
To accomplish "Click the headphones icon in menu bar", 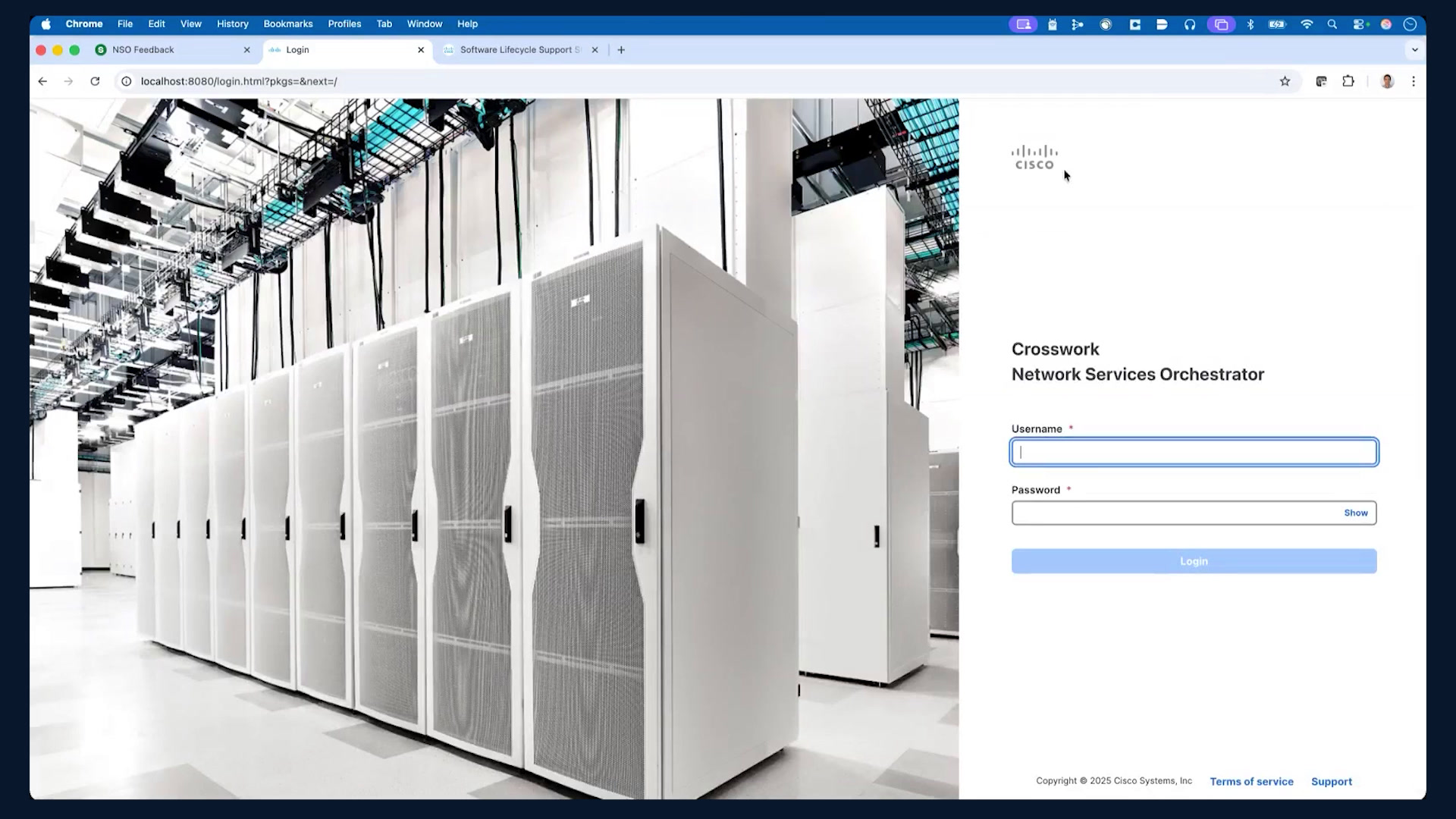I will 1190,24.
